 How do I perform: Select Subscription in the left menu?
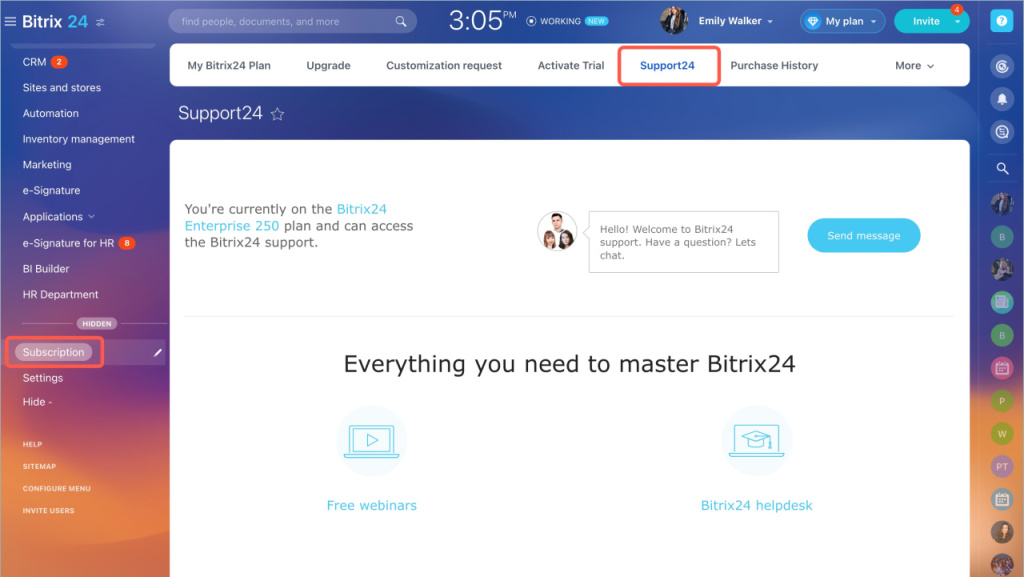point(53,352)
